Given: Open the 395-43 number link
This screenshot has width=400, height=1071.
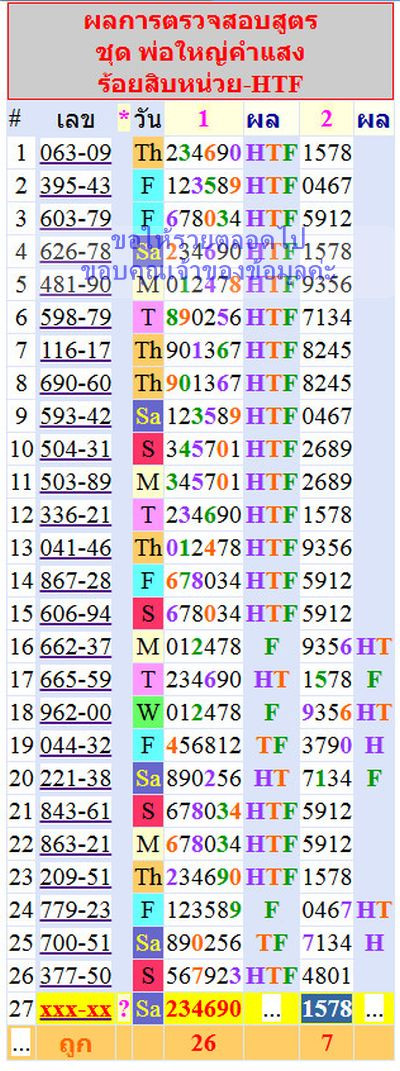Looking at the screenshot, I should [76, 186].
